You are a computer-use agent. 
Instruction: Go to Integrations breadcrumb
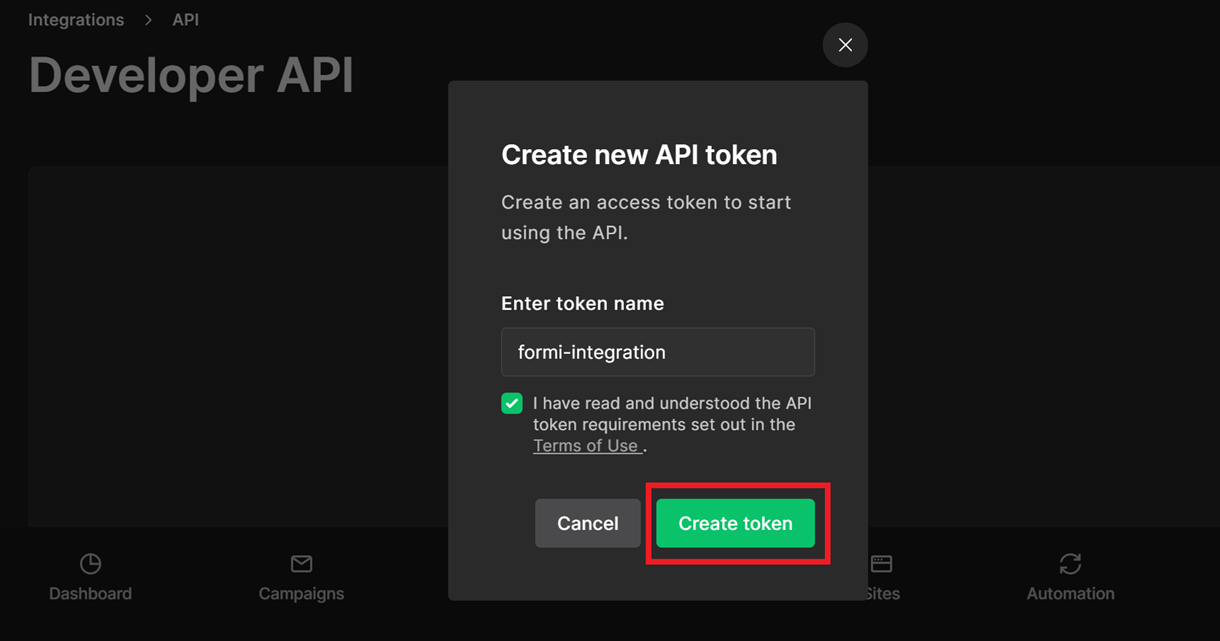[76, 20]
